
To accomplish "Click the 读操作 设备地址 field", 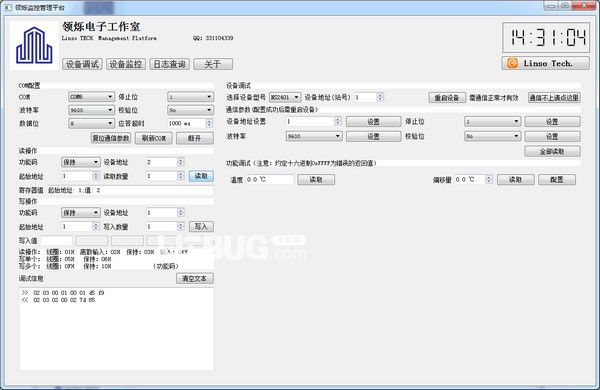I will click(161, 162).
